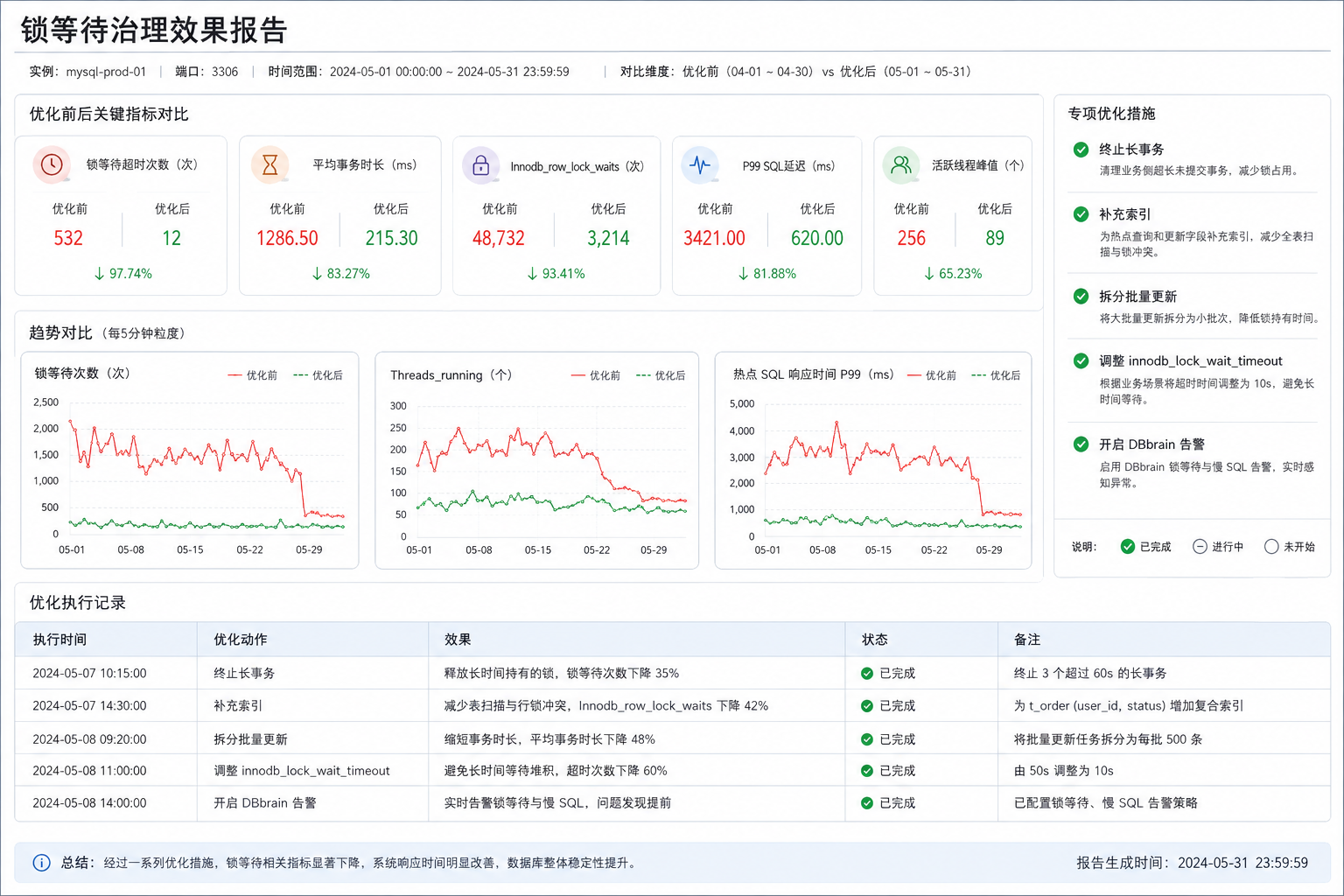Toggle 优化前 legend in Threads_running chart

(595, 375)
